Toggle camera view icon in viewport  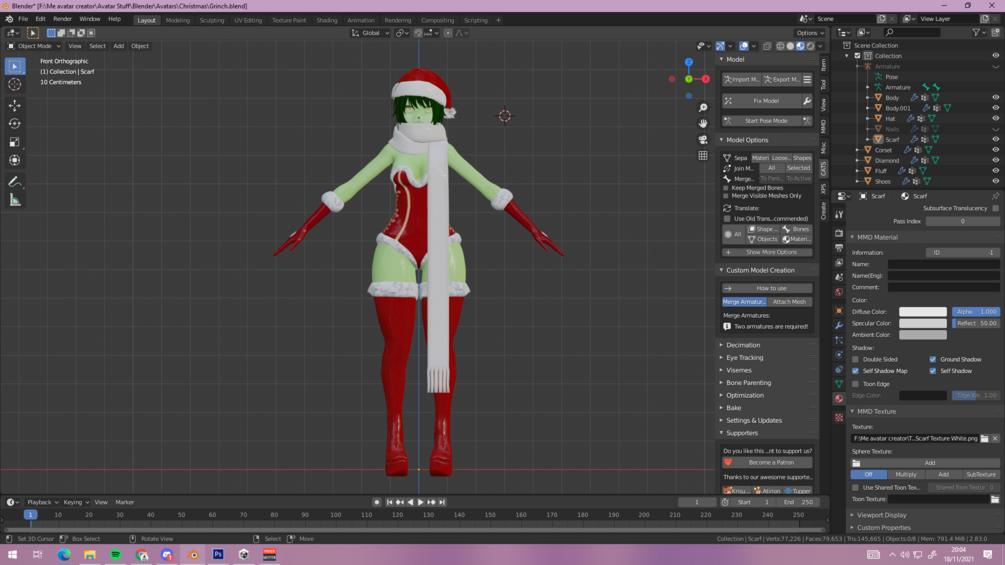(703, 139)
